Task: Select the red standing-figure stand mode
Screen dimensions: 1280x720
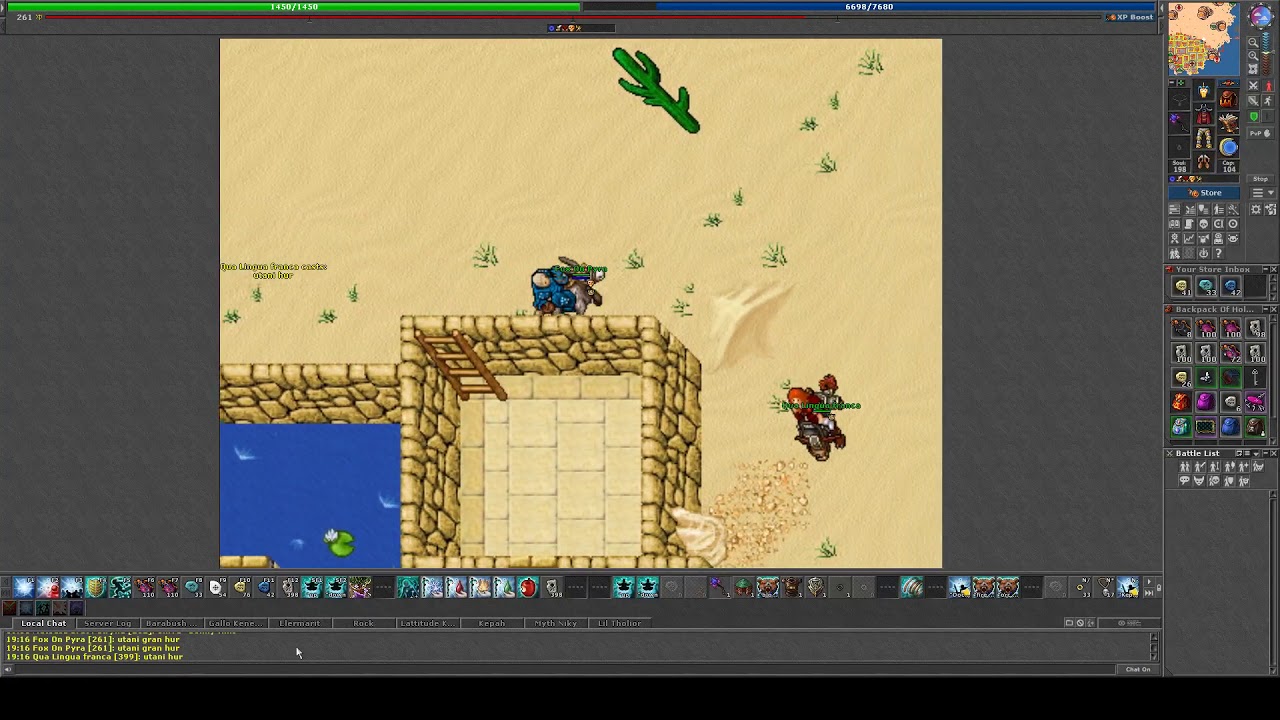Action: click(1269, 86)
